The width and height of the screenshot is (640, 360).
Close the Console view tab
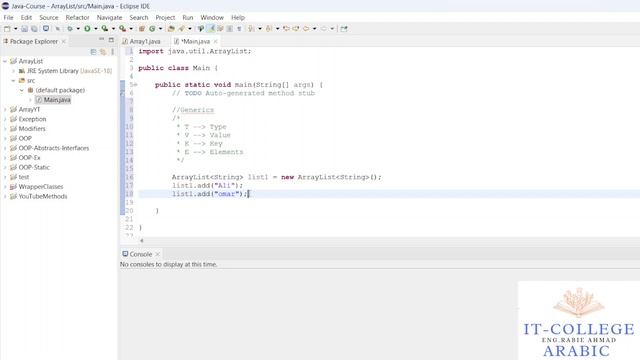(158, 254)
